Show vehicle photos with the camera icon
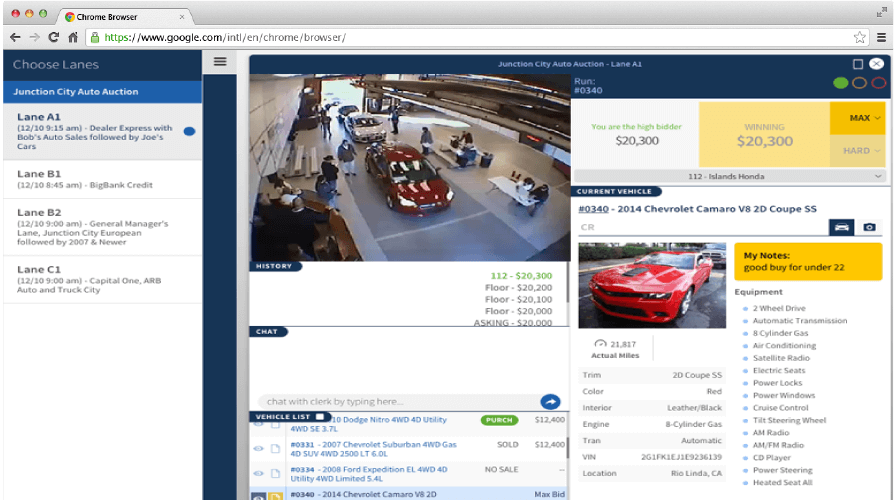 [x=869, y=227]
